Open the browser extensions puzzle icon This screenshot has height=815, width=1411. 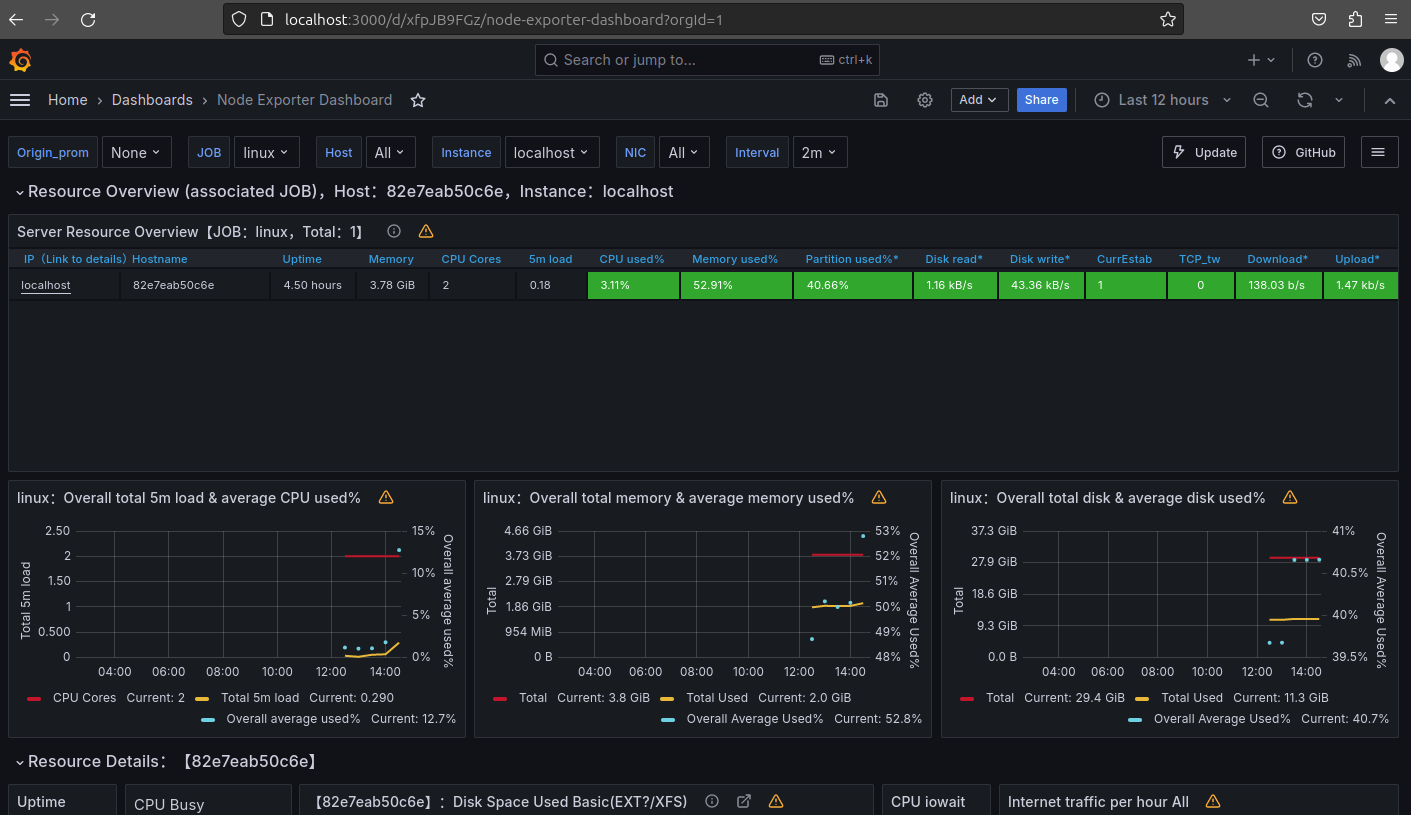[x=1355, y=19]
